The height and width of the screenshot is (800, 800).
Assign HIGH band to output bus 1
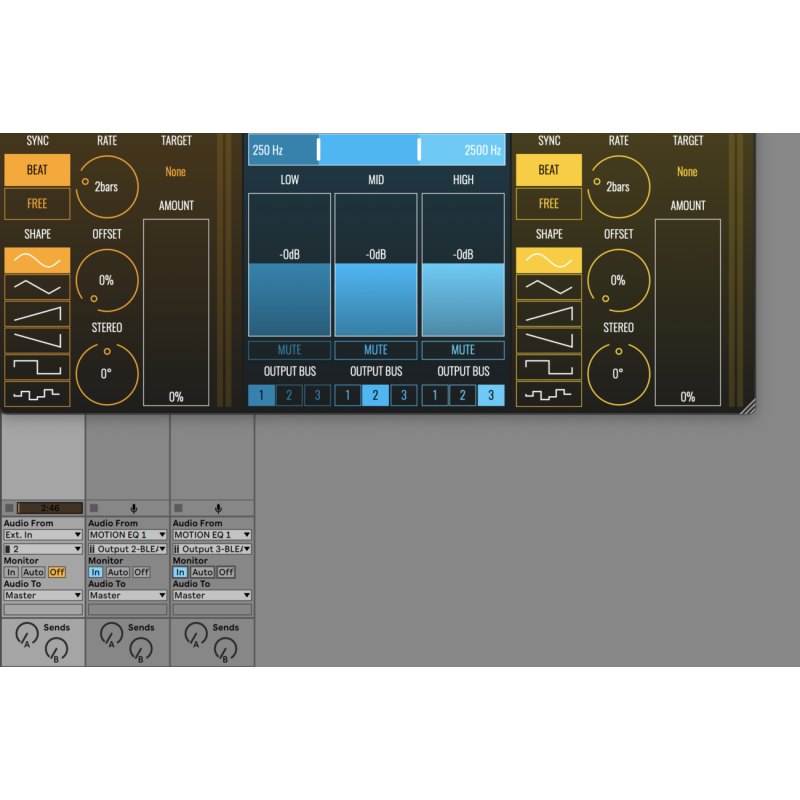435,395
